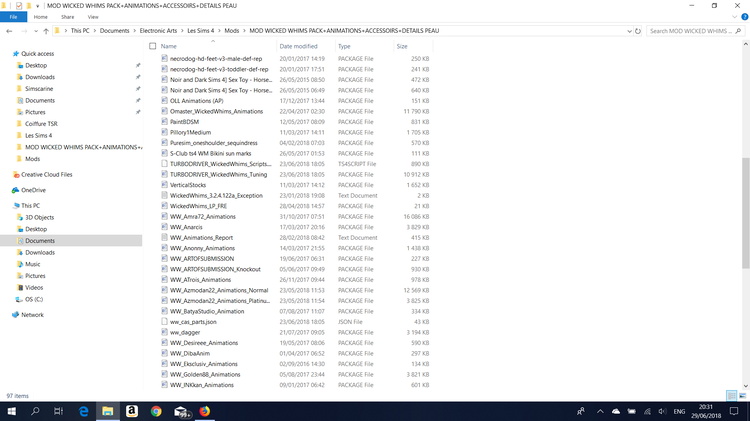Image resolution: width=750 pixels, height=421 pixels.
Task: Open recent locations dropdown arrow
Action: (35, 31)
